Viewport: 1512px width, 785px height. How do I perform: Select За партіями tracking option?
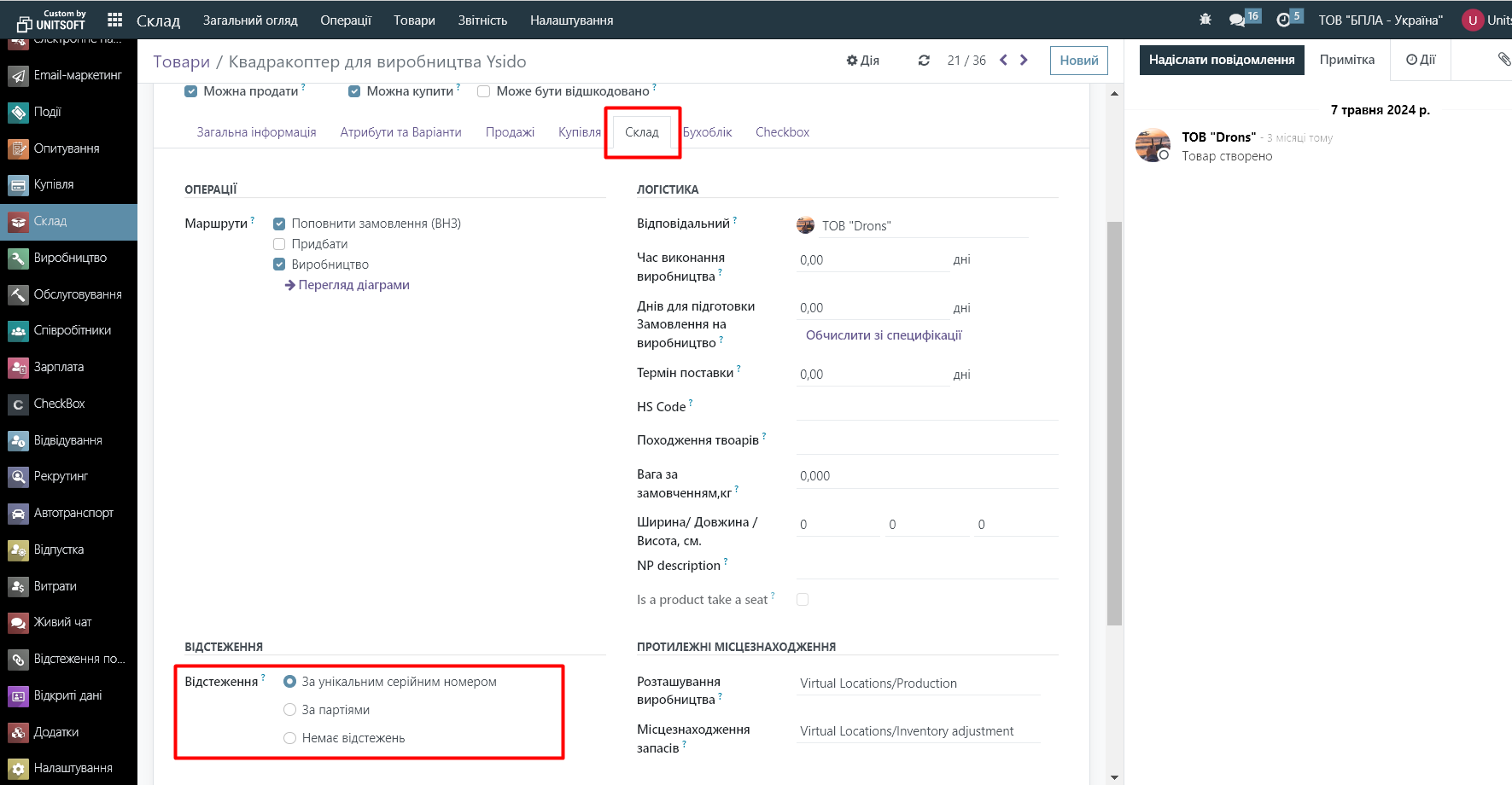tap(290, 710)
